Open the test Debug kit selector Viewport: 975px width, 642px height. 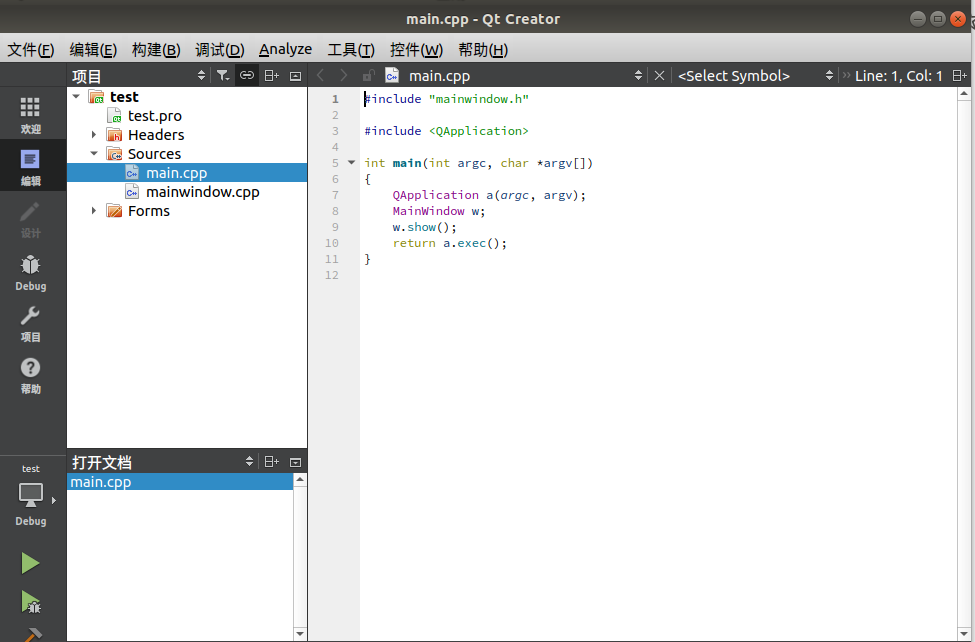tap(30, 496)
